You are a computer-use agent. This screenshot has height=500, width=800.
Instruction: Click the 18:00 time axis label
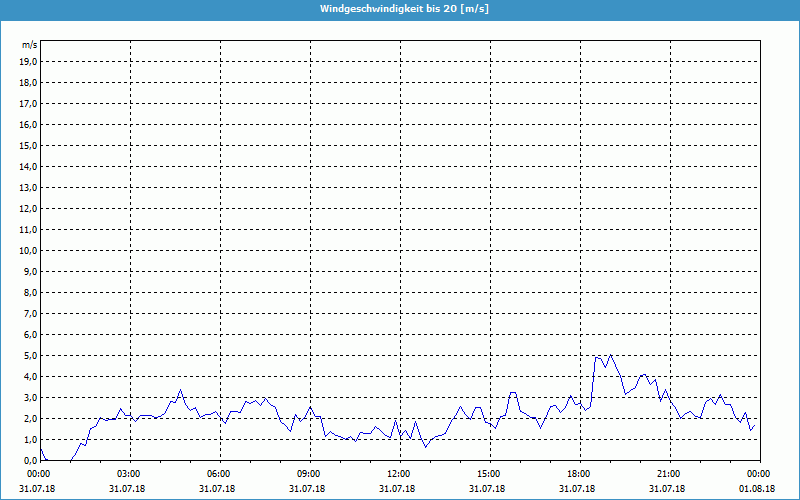click(x=578, y=474)
